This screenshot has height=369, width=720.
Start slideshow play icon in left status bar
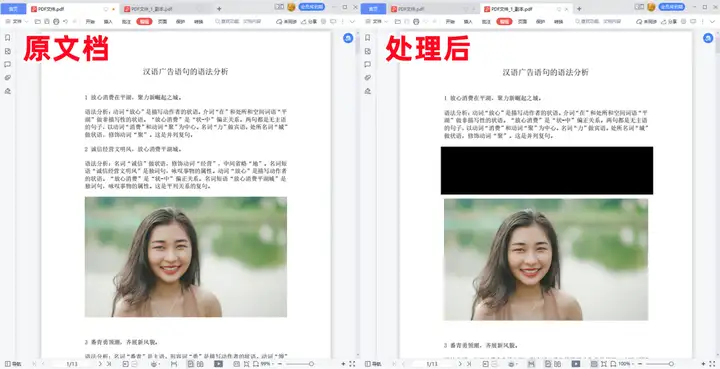pyautogui.click(x=219, y=363)
